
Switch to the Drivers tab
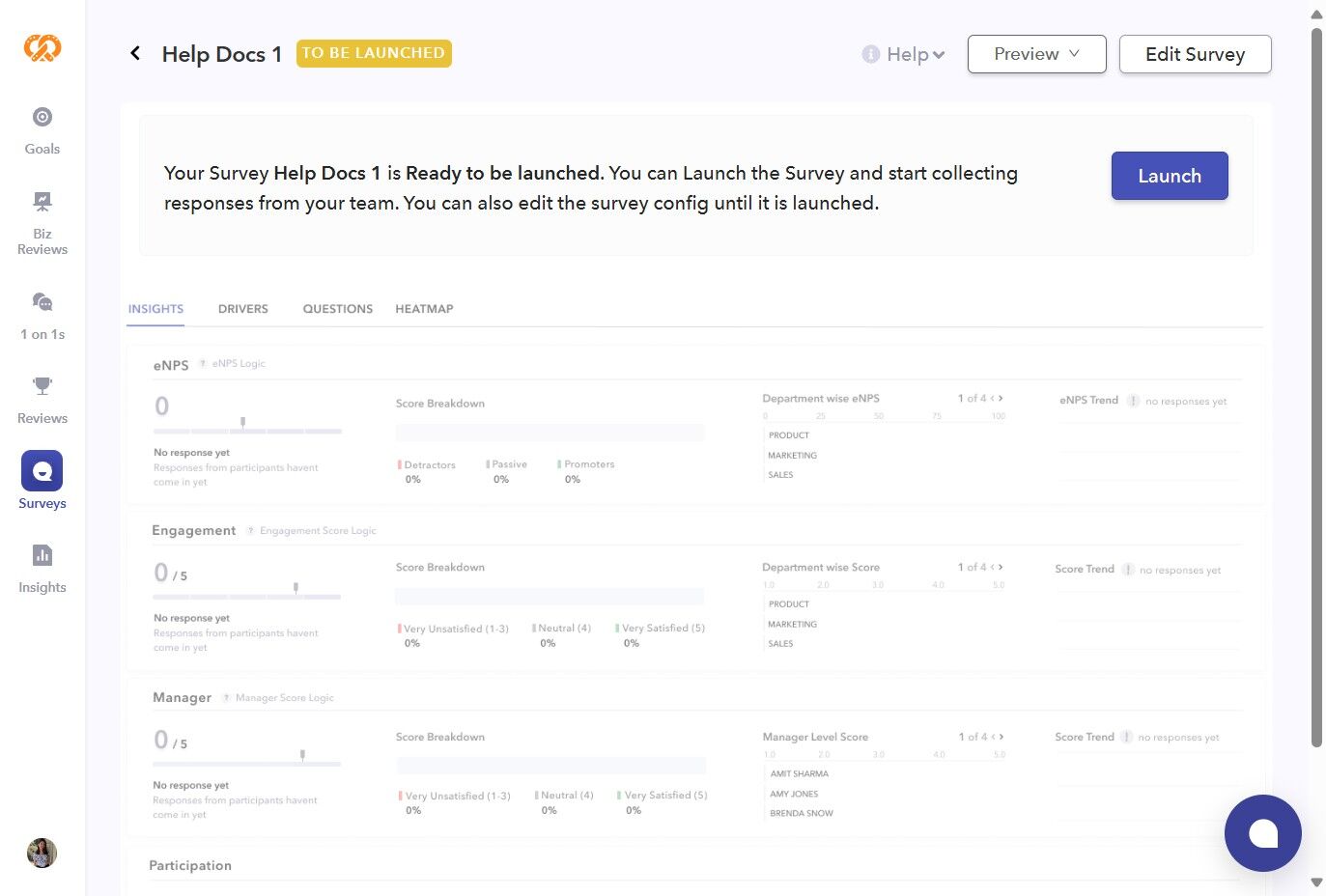(x=243, y=309)
